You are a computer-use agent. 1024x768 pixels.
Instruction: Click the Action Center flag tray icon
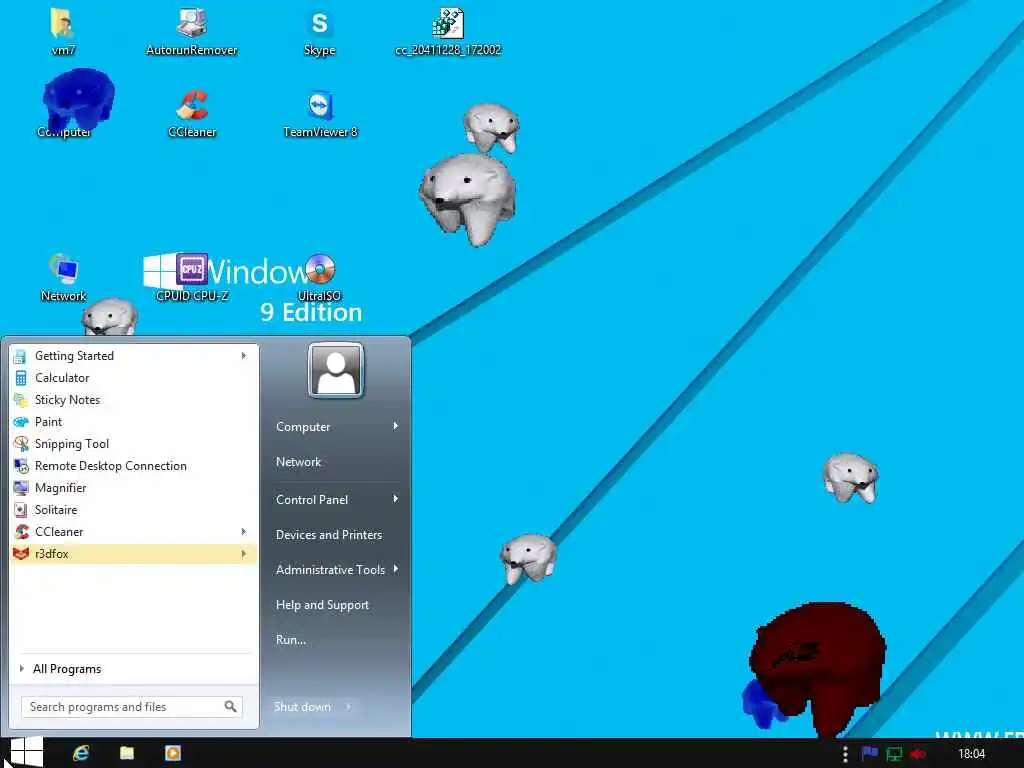click(869, 754)
